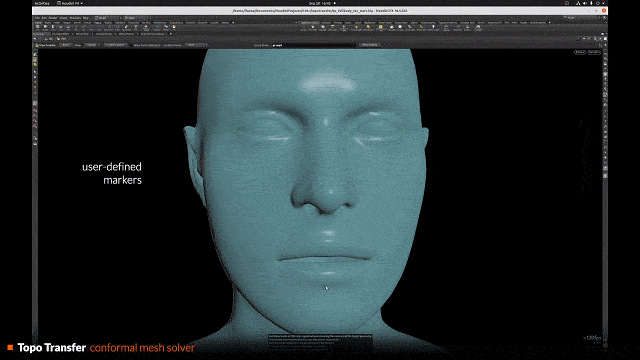
Task: Select the Sphere shelf tool
Action: [45, 27]
